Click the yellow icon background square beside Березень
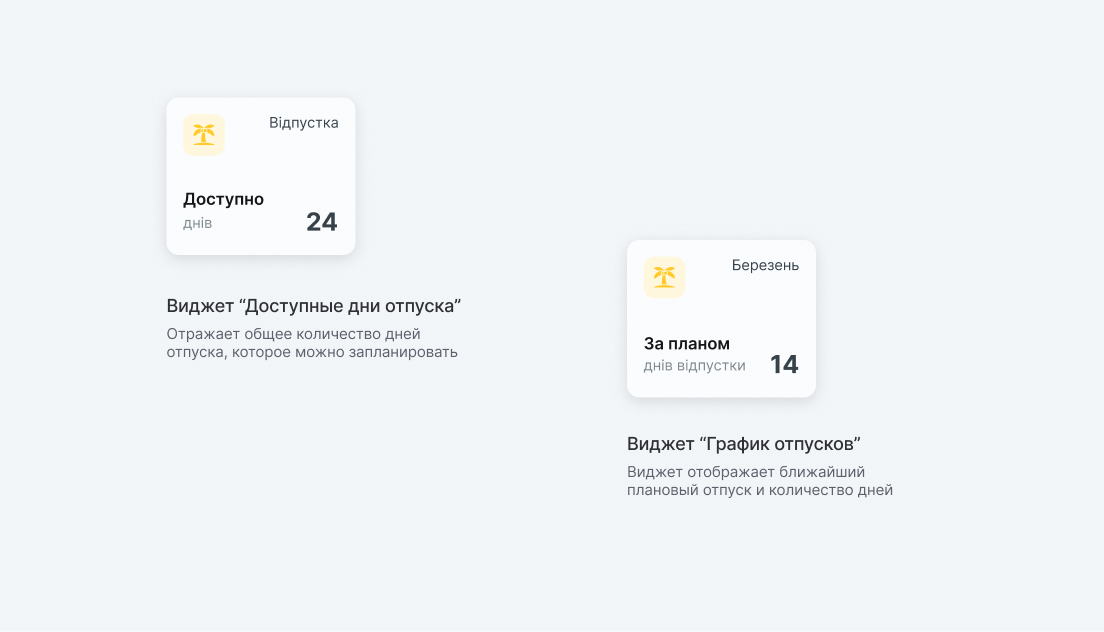Screen dimensions: 1104x632 click(x=650, y=291)
